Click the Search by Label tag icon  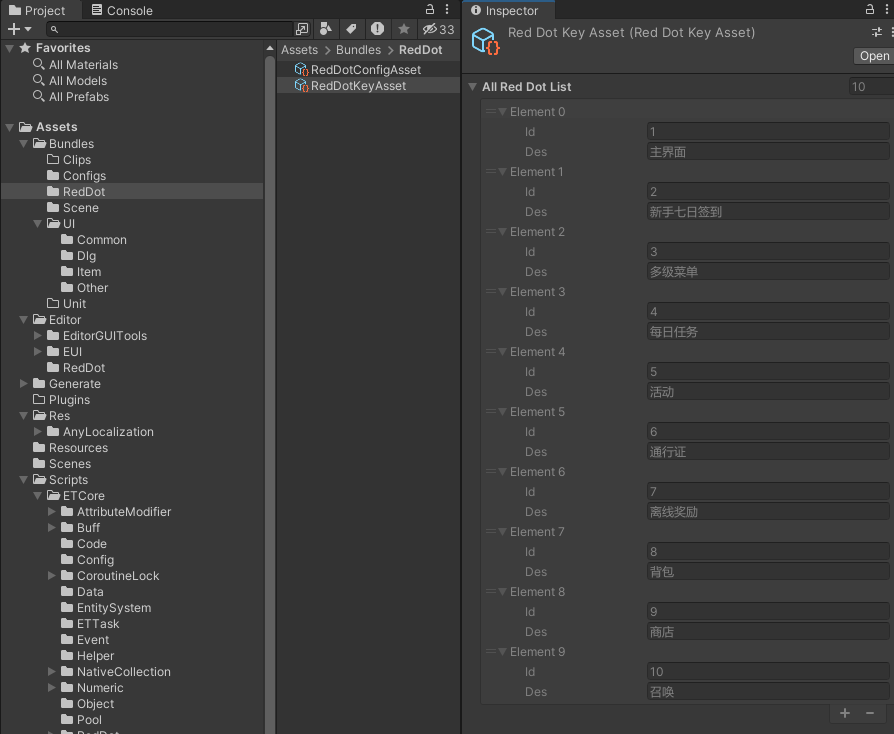352,29
